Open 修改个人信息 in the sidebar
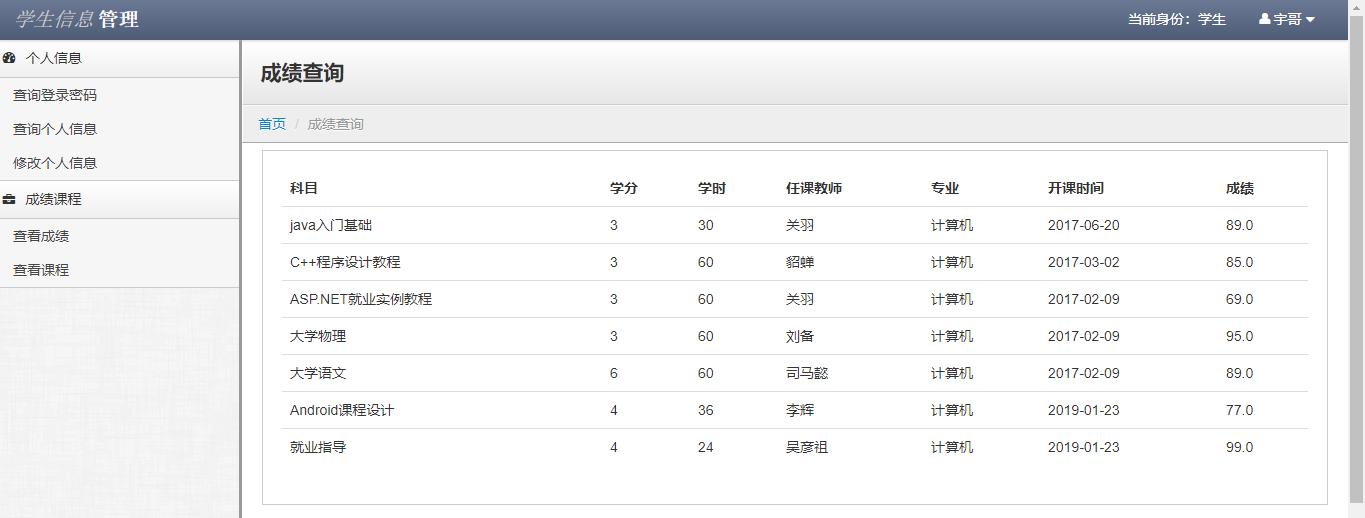Screen dimensions: 1365x518 [x=55, y=163]
